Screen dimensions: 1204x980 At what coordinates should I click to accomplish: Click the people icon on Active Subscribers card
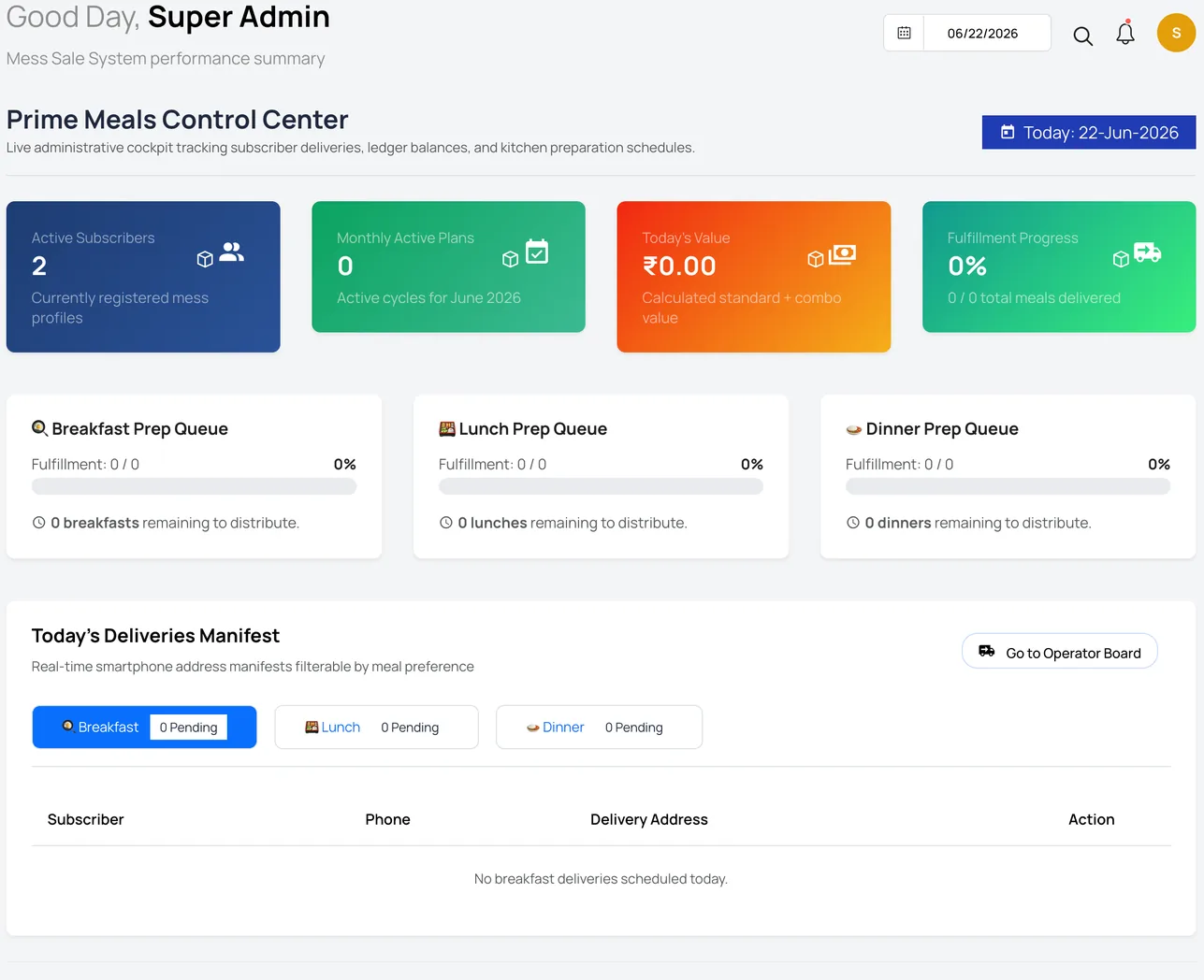[x=232, y=252]
